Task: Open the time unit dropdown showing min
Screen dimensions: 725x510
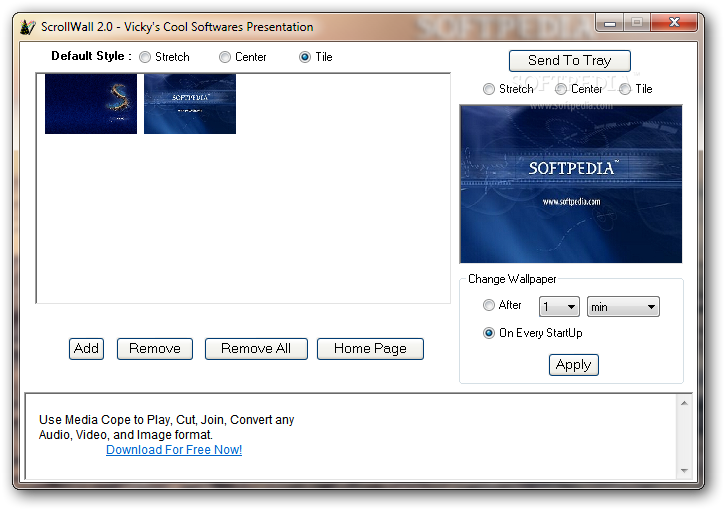Action: [623, 307]
